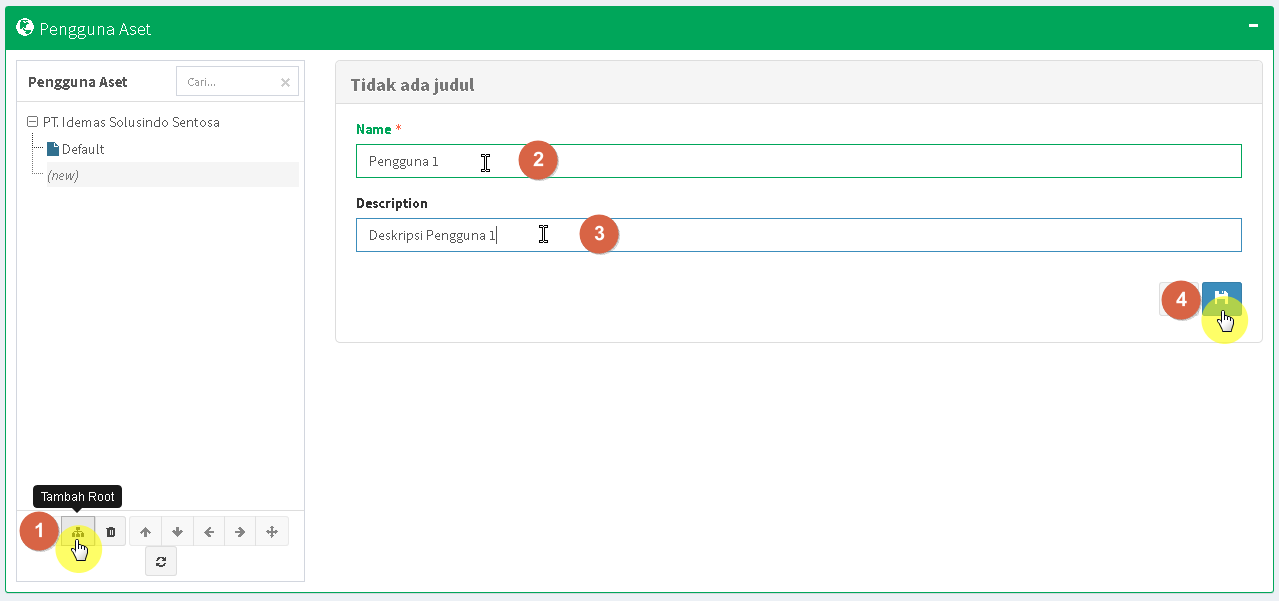Click the left arrow toolbar button
The image size is (1279, 601).
click(209, 532)
